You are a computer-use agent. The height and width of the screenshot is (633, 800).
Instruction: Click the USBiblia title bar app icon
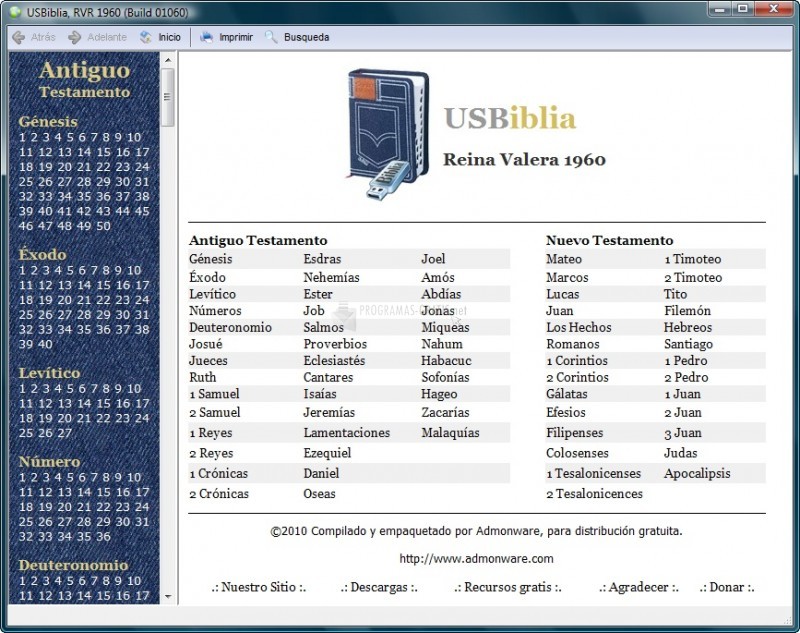(x=16, y=12)
